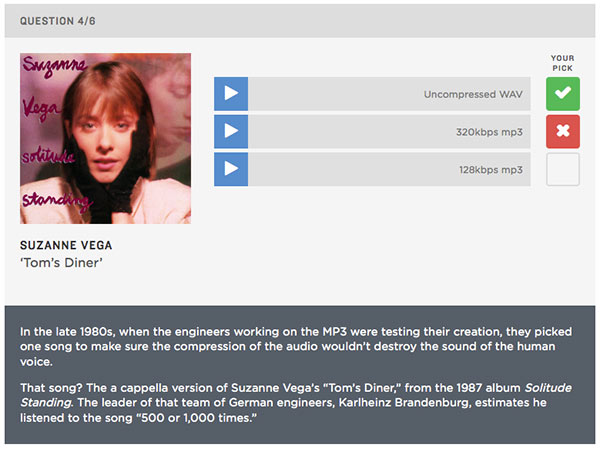Click the quoted '500 or 1,000 times' text
The image size is (600, 451).
(197, 418)
